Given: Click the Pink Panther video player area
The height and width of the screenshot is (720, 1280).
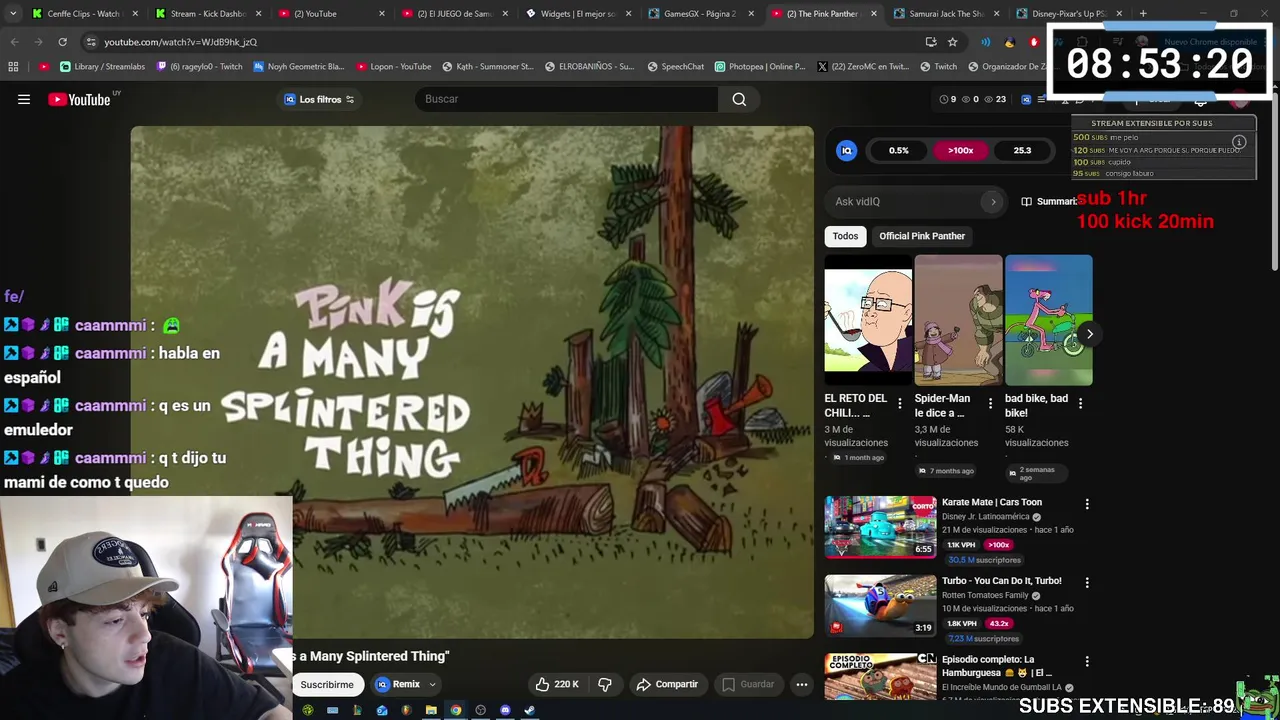Looking at the screenshot, I should point(472,382).
